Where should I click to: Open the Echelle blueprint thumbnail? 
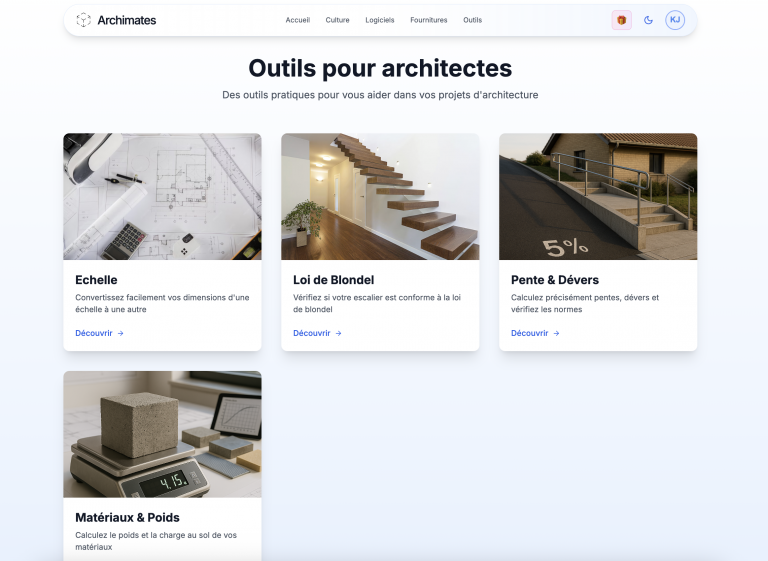162,196
